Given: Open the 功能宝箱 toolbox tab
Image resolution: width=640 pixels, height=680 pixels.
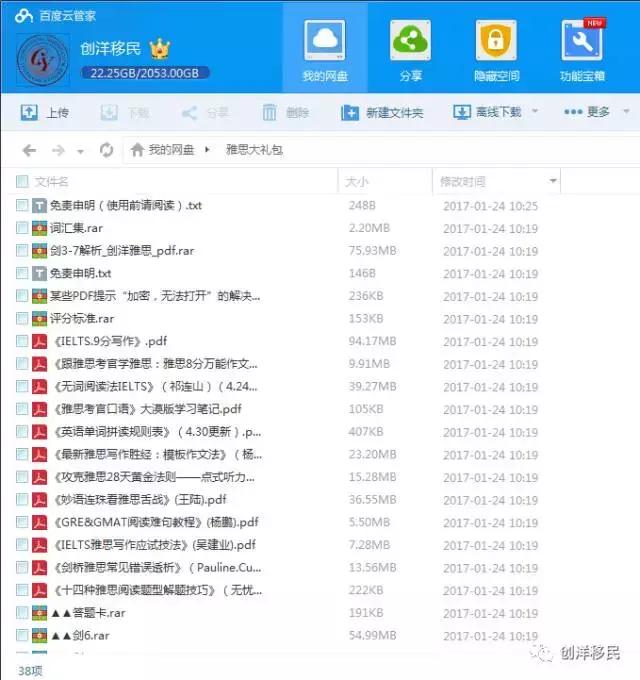Looking at the screenshot, I should click(582, 50).
